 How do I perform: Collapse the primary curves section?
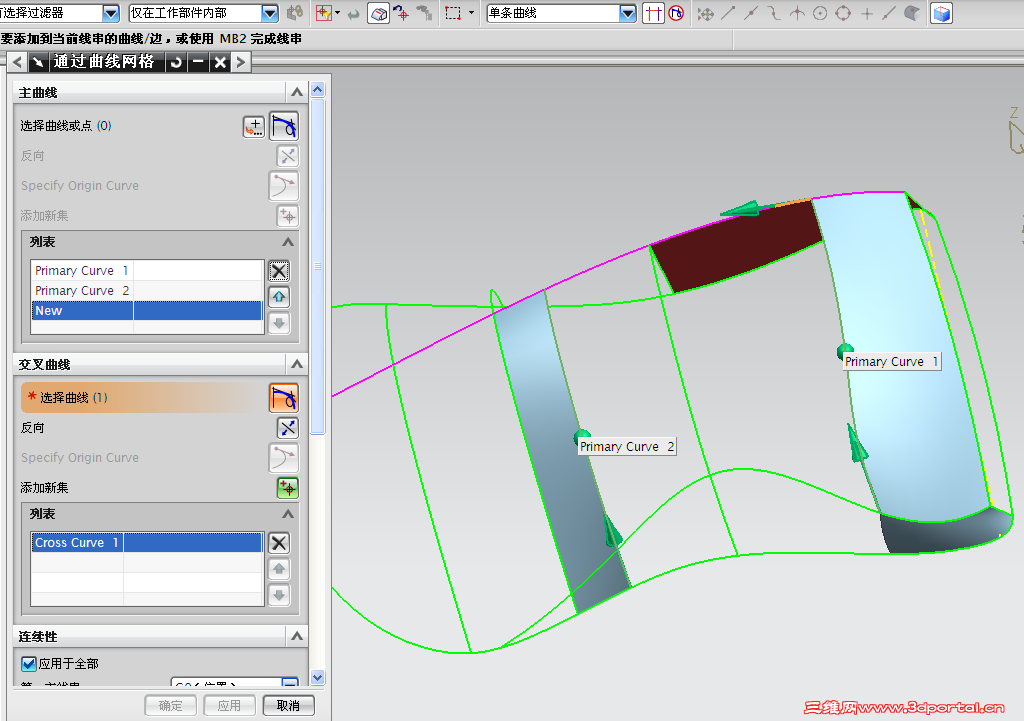(296, 92)
